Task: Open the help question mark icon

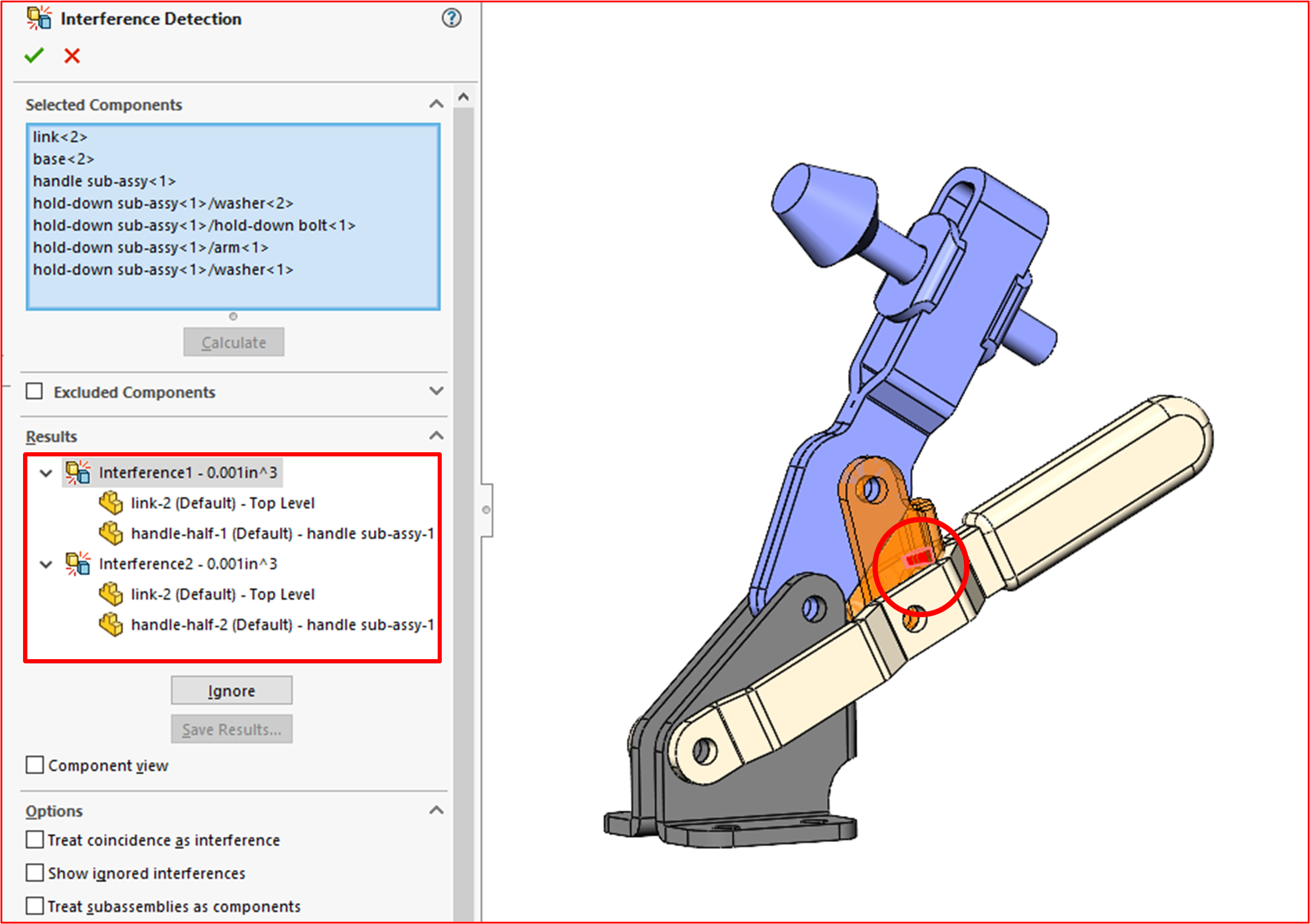Action: (x=451, y=18)
